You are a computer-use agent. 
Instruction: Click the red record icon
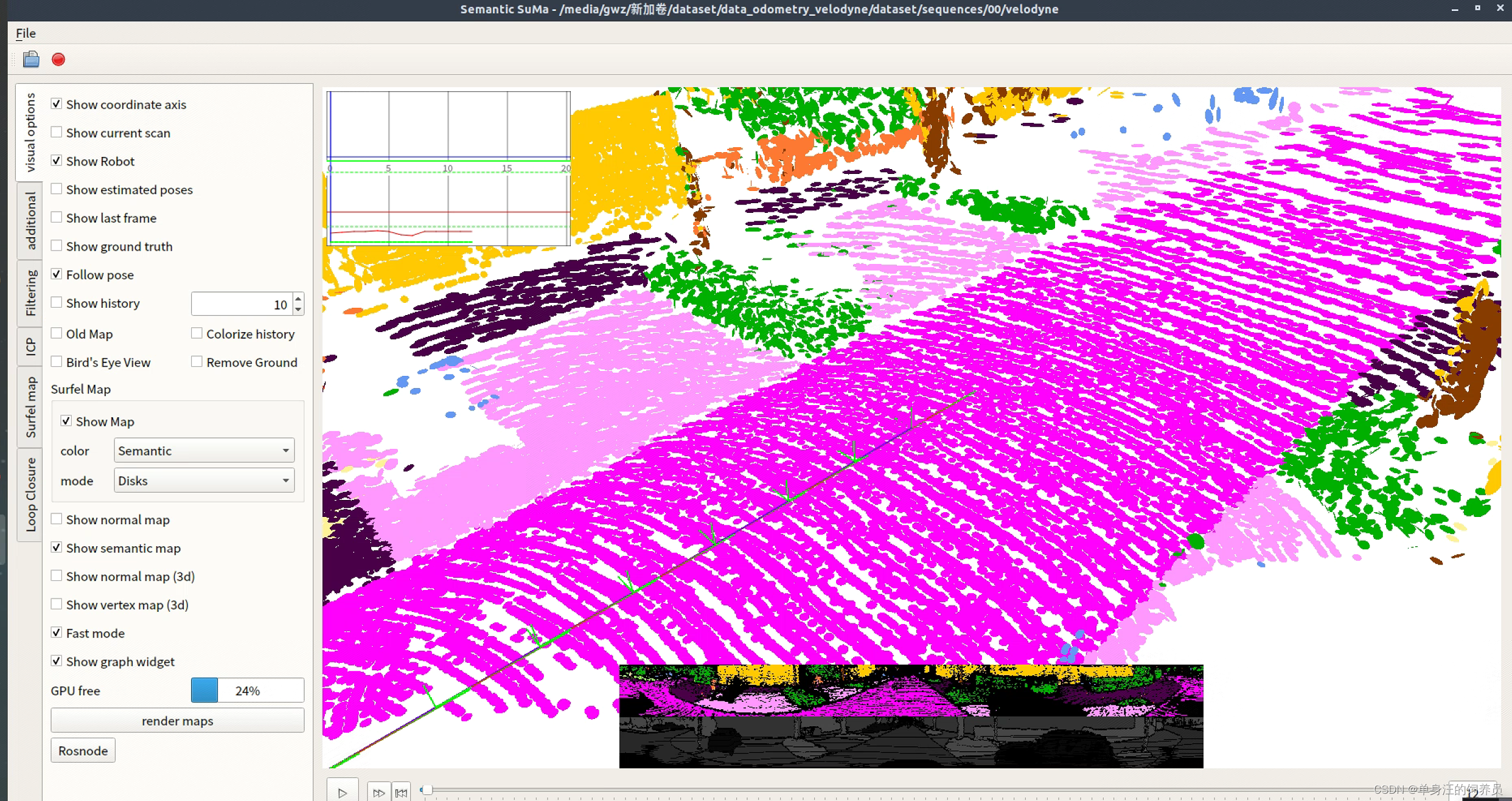(58, 59)
